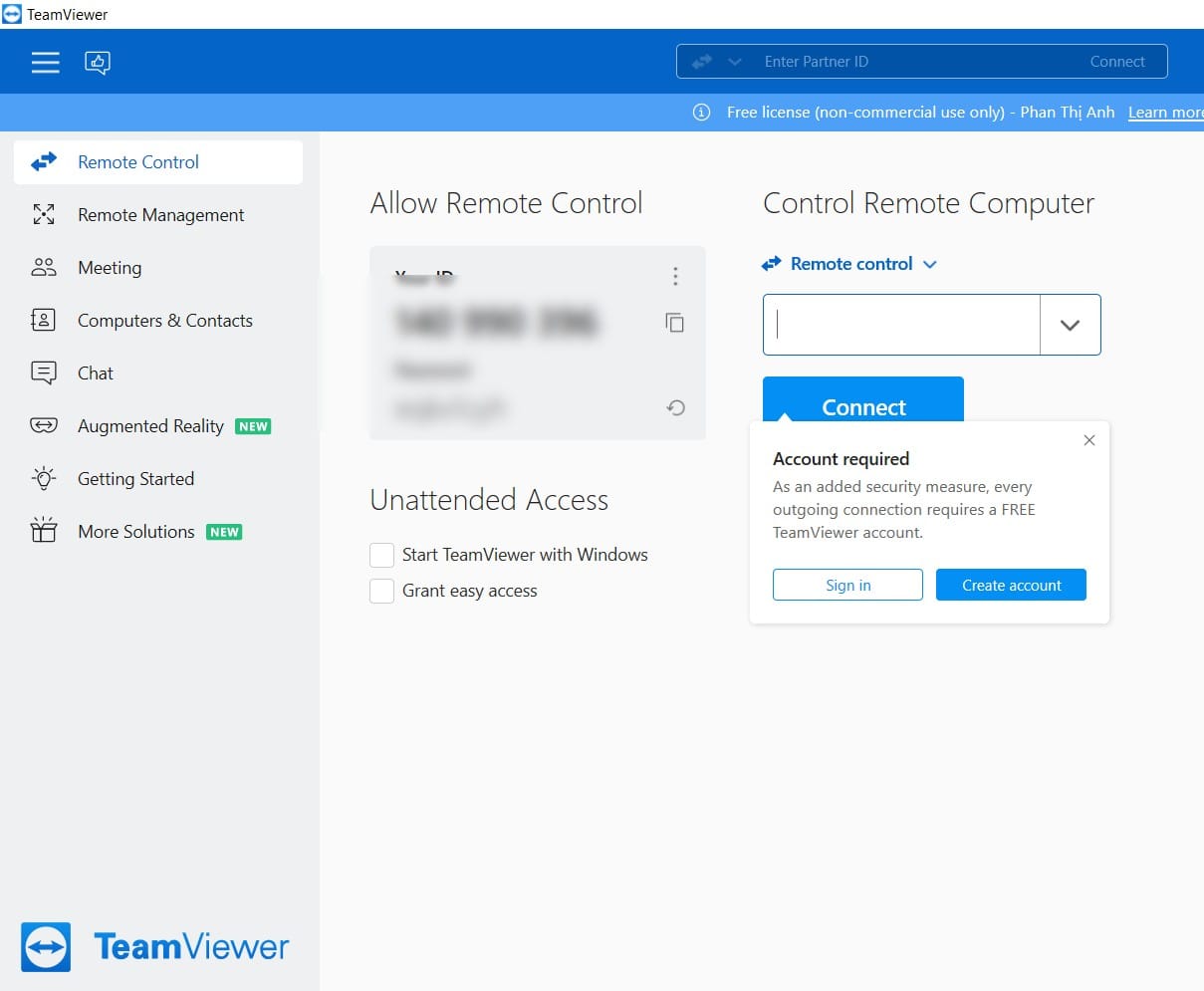Image resolution: width=1204 pixels, height=991 pixels.
Task: Click the free license notice text
Action: (920, 113)
